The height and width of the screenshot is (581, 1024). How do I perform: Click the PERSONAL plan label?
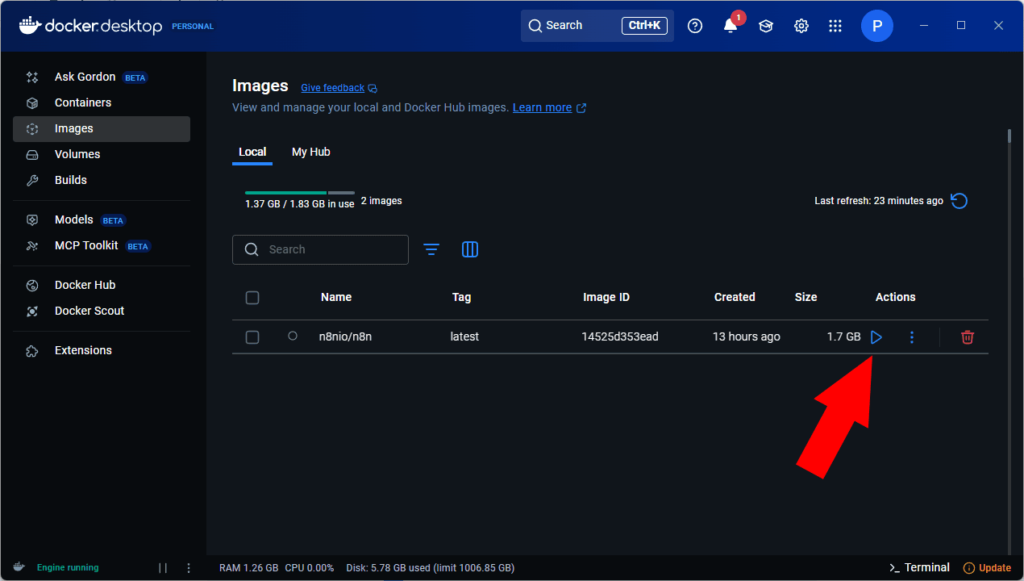tap(193, 26)
